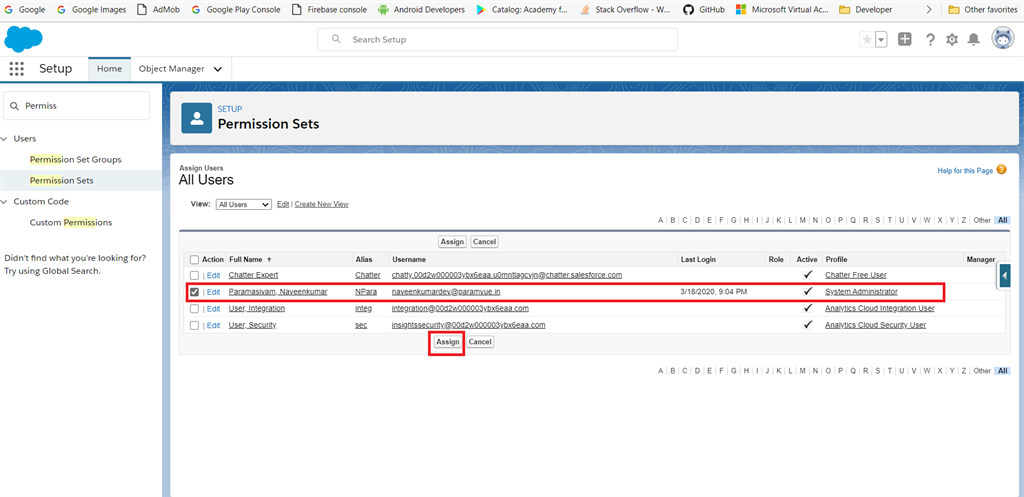Open the GitHub bookmark
Screen dimensions: 1024x497
pos(704,10)
